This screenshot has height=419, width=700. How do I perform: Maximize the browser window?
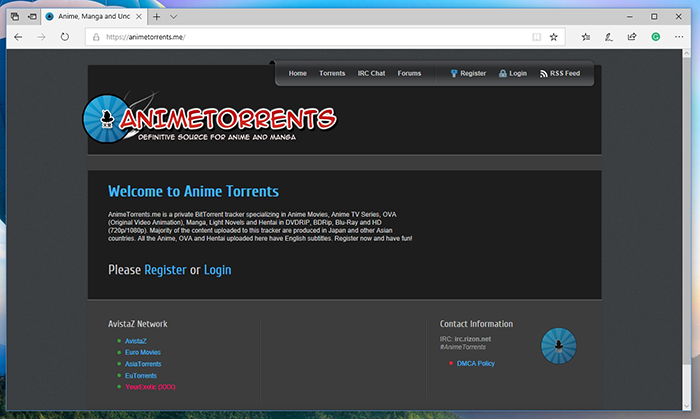coord(654,17)
